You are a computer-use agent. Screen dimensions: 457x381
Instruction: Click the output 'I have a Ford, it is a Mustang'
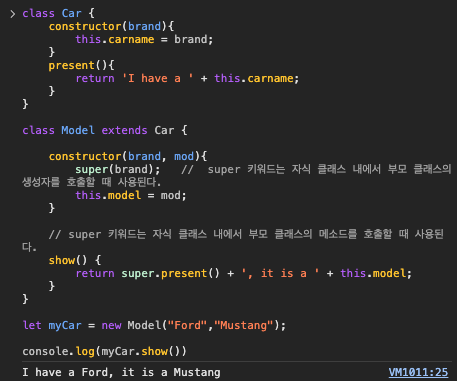[121, 372]
